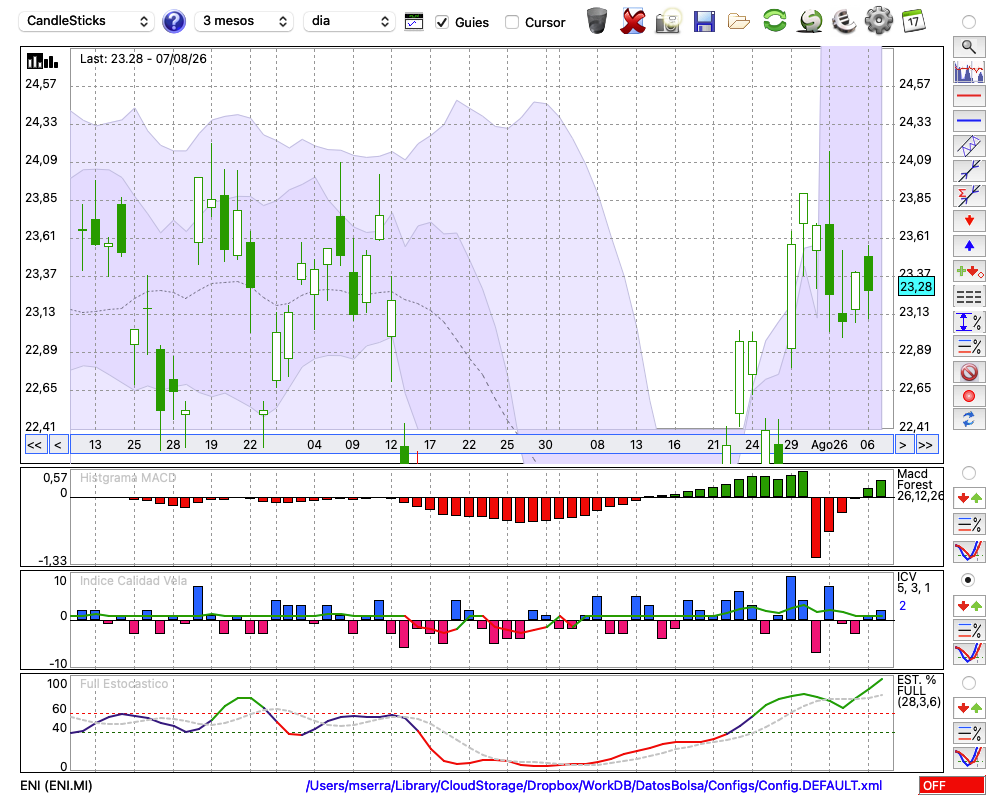Click the trash can icon in toolbar
The width and height of the screenshot is (1000, 800).
pyautogui.click(x=597, y=21)
